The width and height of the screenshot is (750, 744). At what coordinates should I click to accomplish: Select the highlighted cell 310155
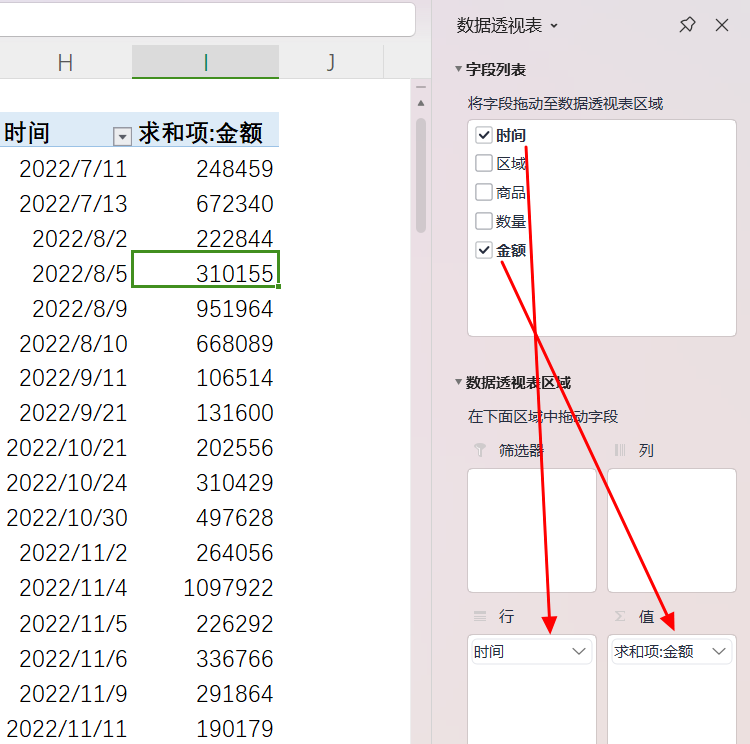[x=205, y=269]
